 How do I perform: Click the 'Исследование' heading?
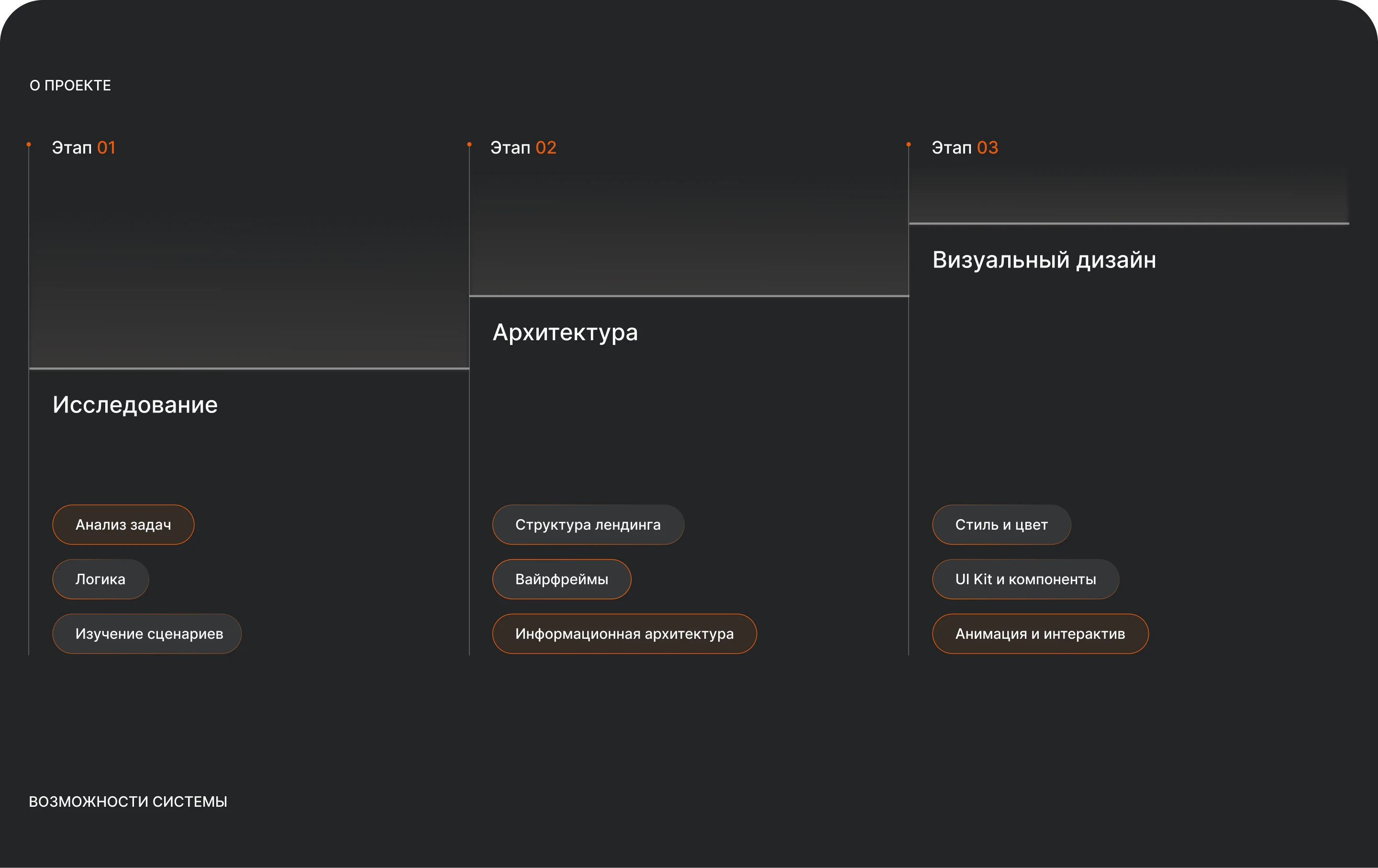[x=135, y=405]
